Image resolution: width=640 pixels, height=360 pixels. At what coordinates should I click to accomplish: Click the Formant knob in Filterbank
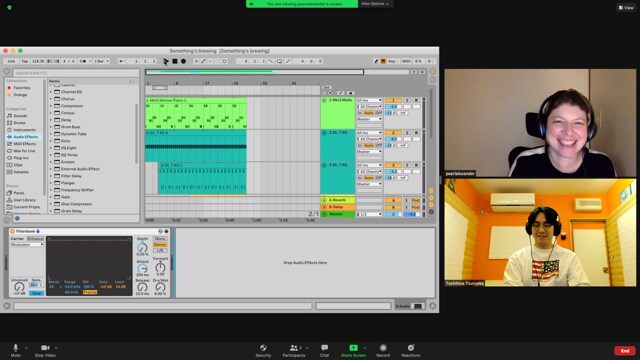pyautogui.click(x=160, y=267)
